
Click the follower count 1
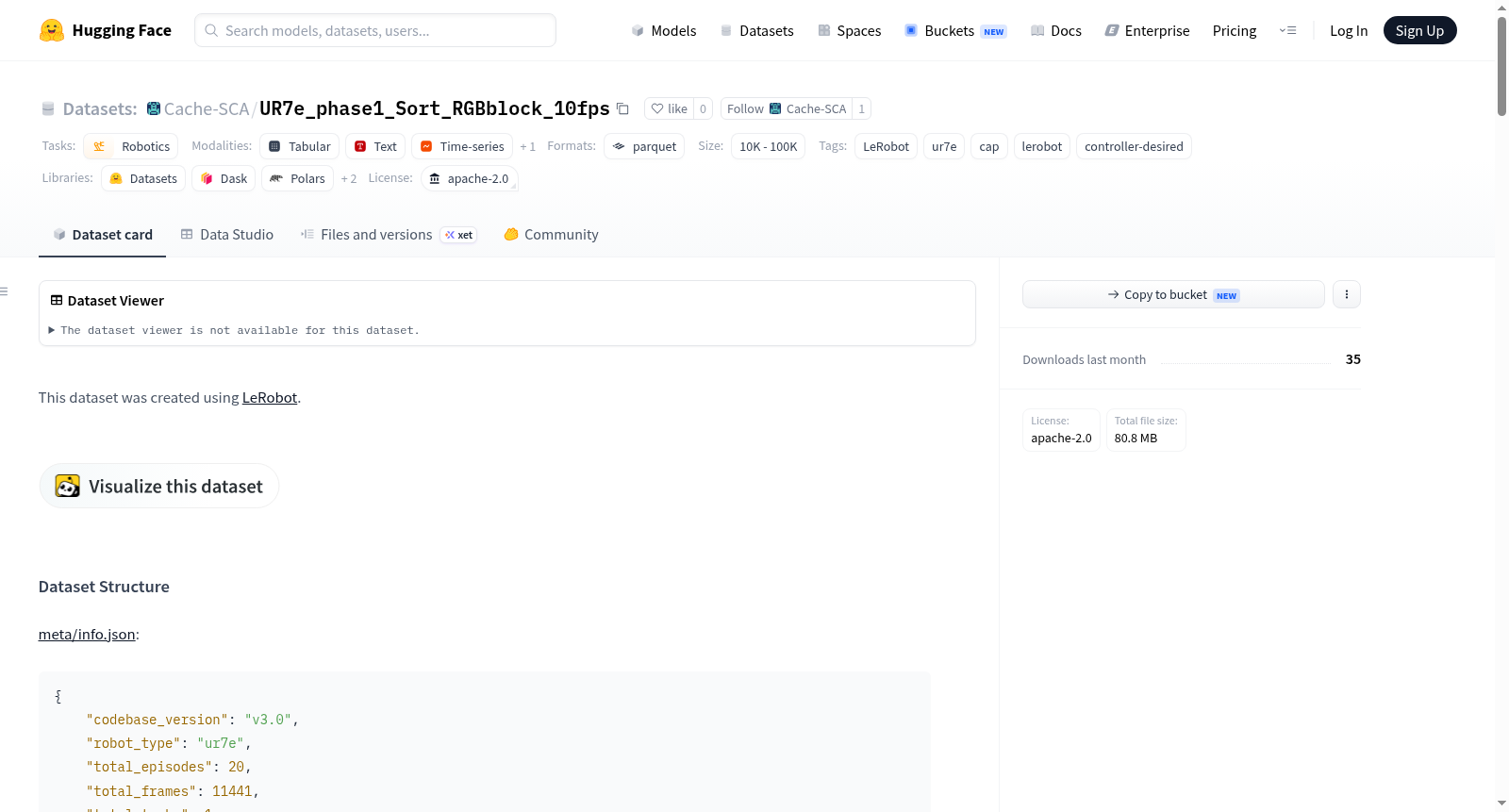coord(861,108)
